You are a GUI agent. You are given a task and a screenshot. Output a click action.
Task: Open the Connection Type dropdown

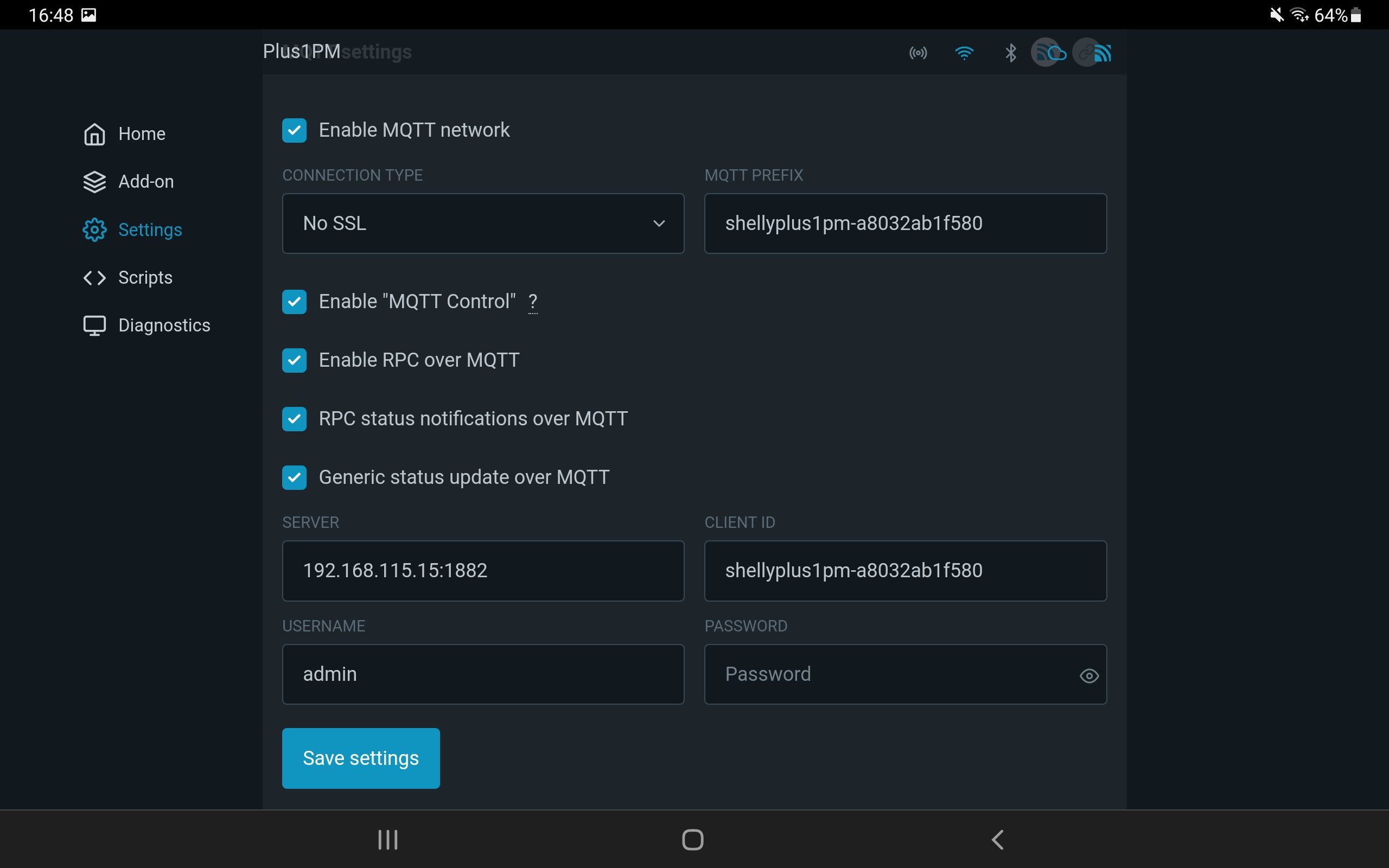[x=483, y=224]
